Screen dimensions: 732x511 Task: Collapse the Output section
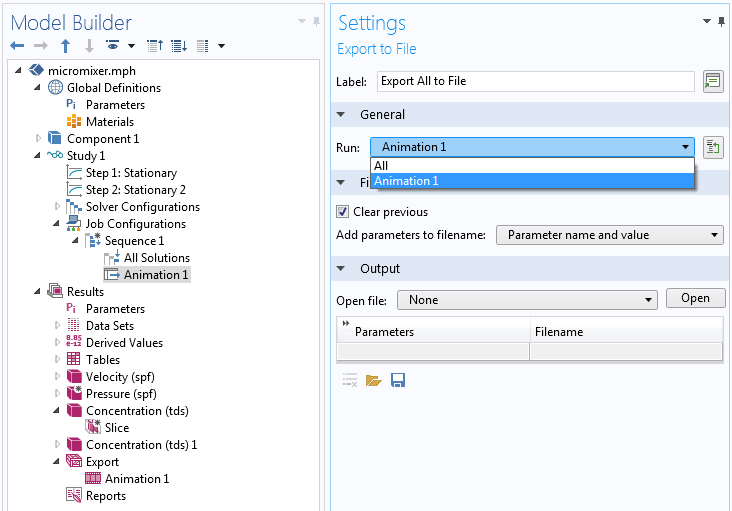[341, 268]
